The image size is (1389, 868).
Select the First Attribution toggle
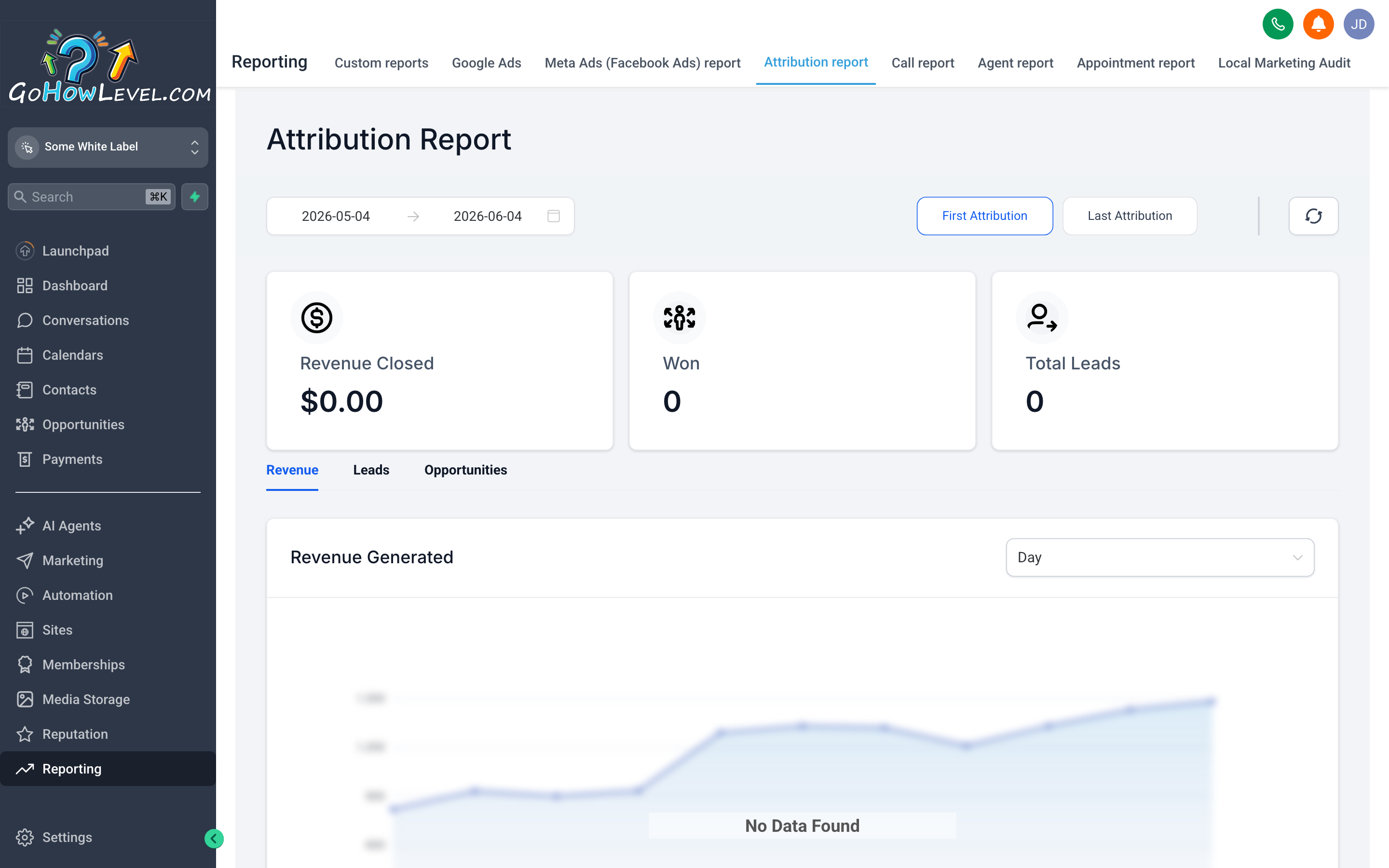click(984, 216)
